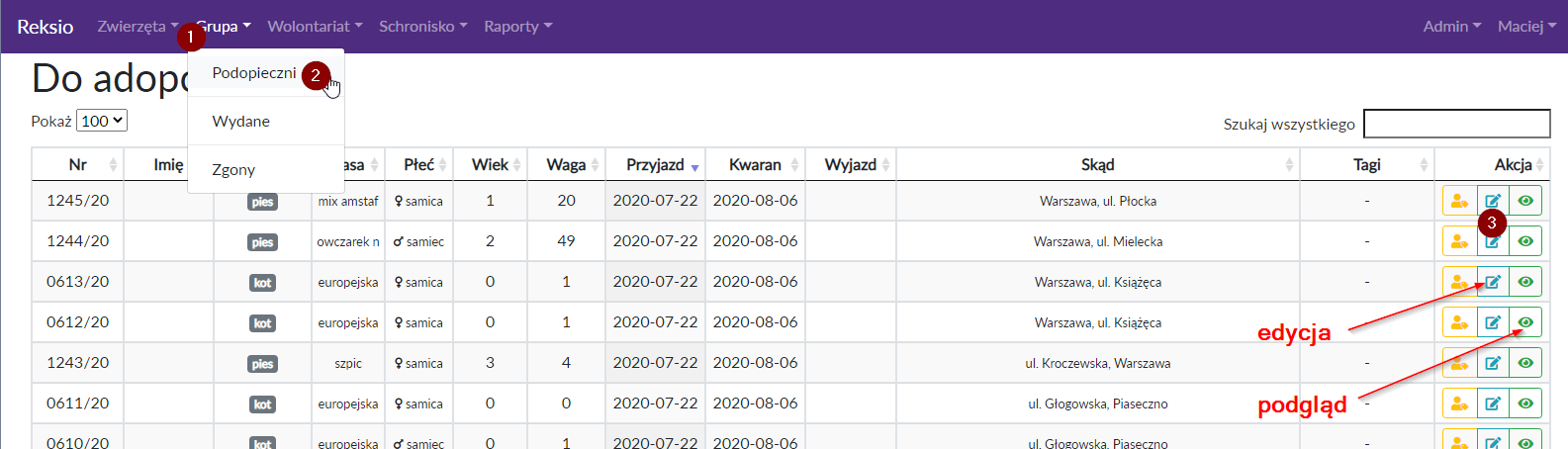
Task: Toggle the Grupa dropdown menu
Action: point(224,27)
